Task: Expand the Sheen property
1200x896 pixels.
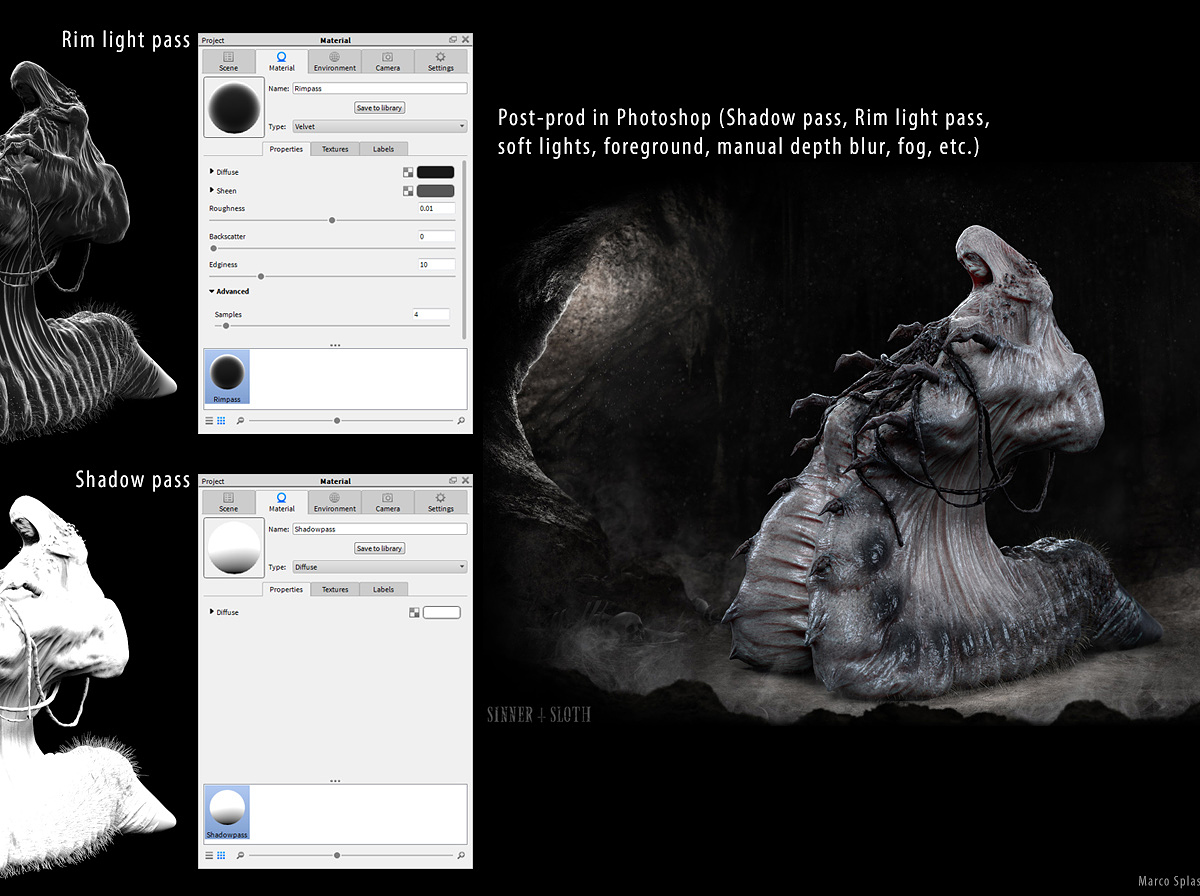Action: coord(212,190)
